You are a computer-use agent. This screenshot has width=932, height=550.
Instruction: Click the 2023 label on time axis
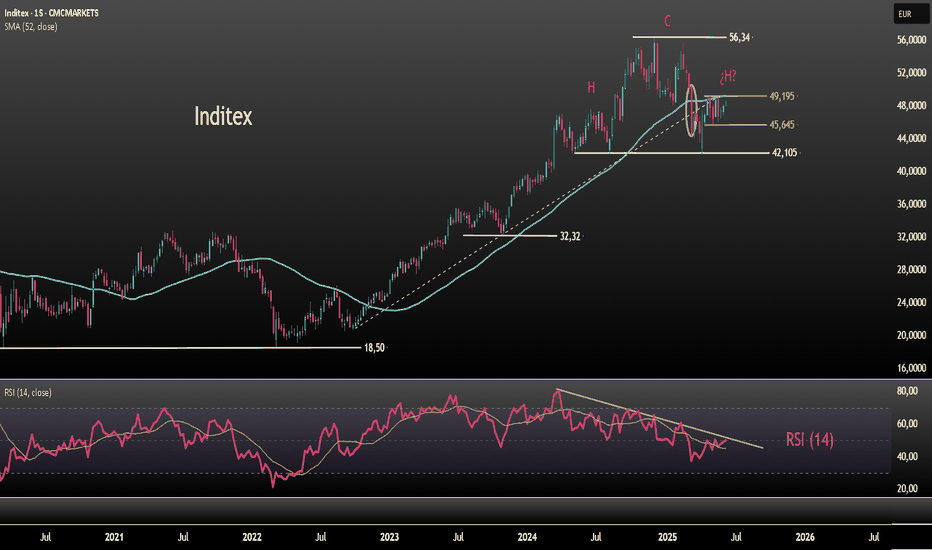pos(389,537)
